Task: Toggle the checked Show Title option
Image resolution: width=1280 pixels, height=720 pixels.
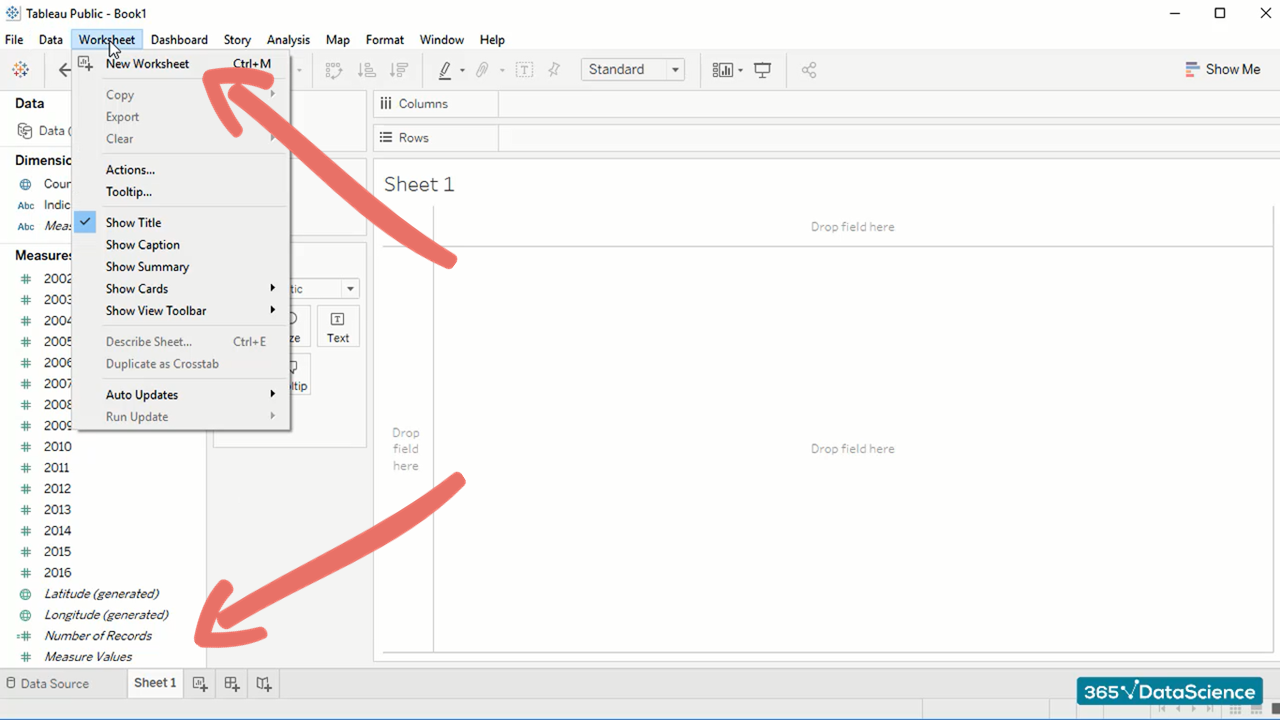Action: click(133, 223)
